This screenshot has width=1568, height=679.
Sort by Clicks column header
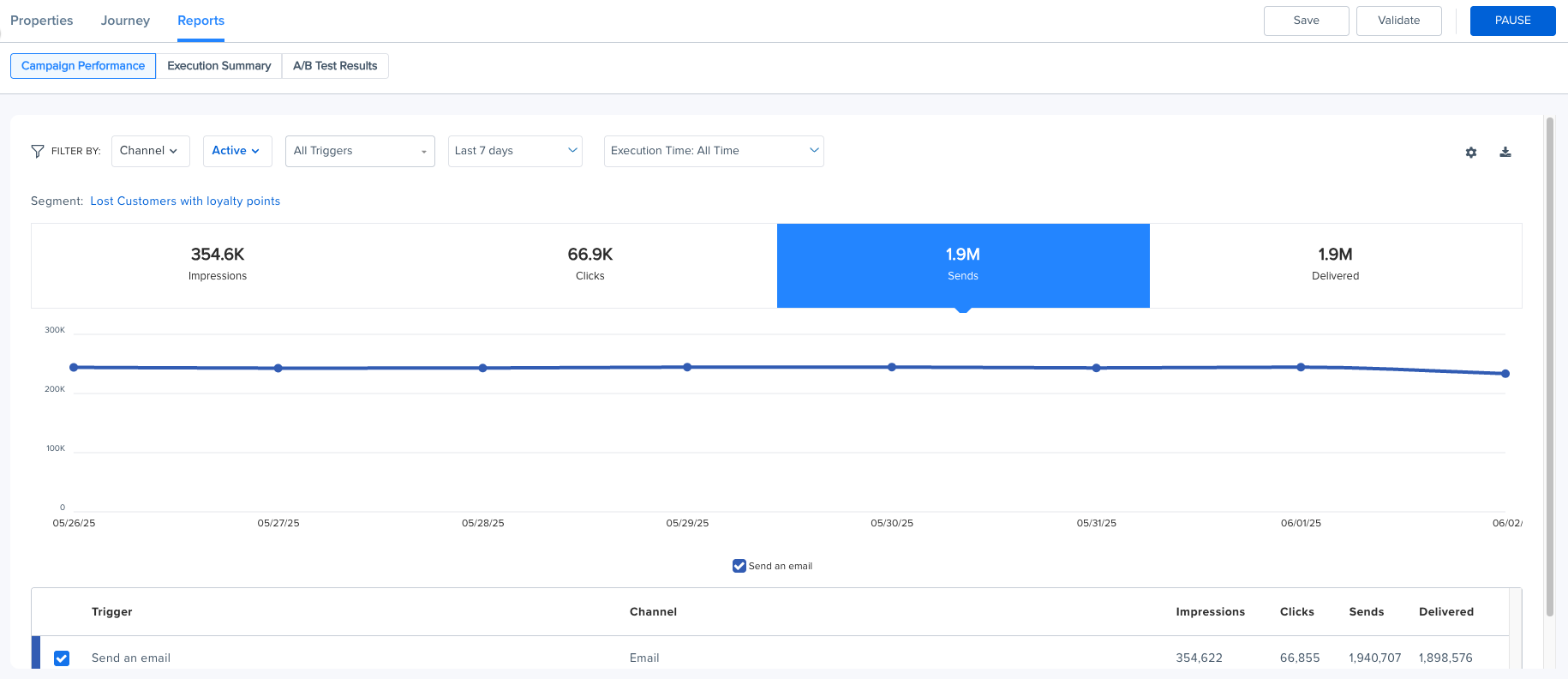click(1297, 612)
